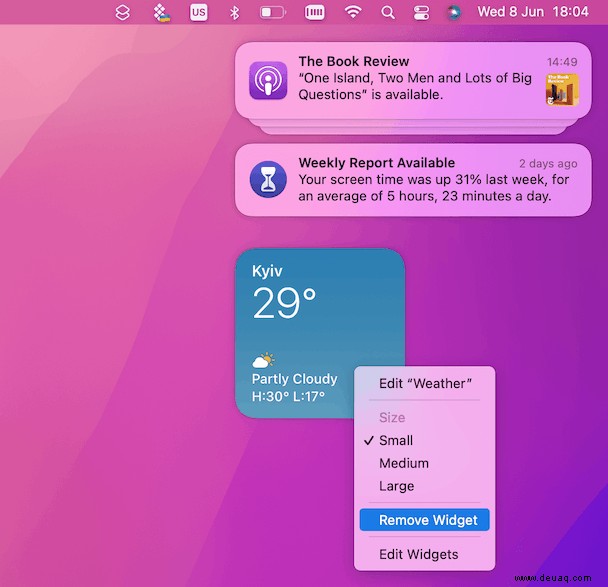
Task: Click the Kyiv weather widget
Action: coord(320,333)
